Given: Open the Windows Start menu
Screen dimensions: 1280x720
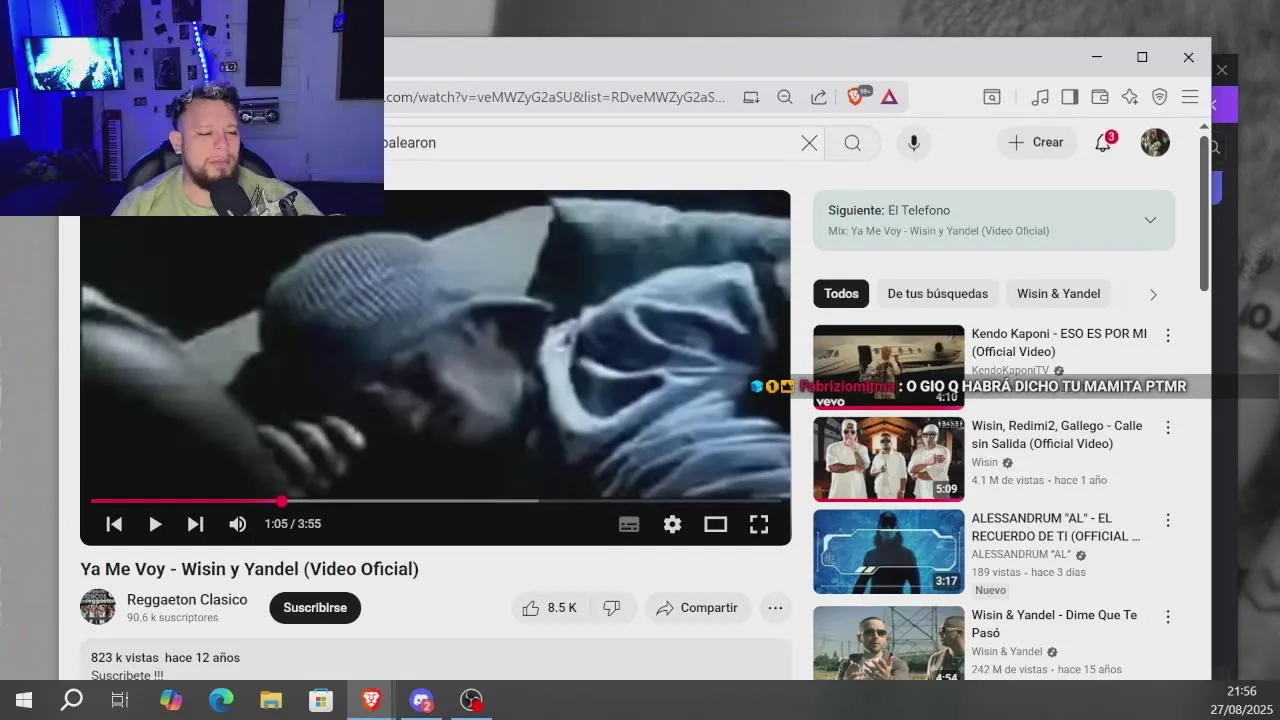Looking at the screenshot, I should coord(24,700).
